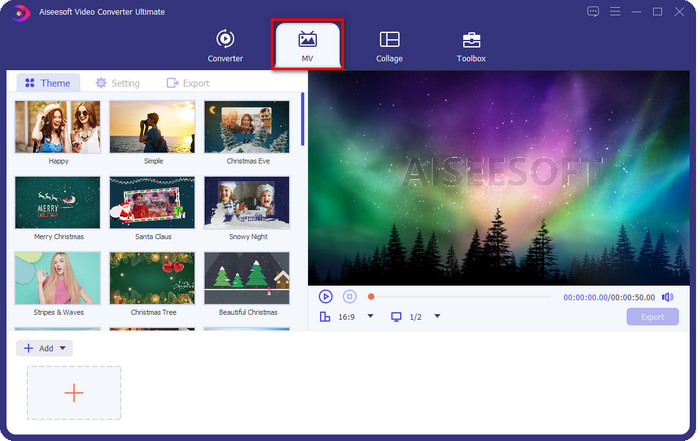Choose the Snowy Night theme
The image size is (700, 441).
click(247, 203)
